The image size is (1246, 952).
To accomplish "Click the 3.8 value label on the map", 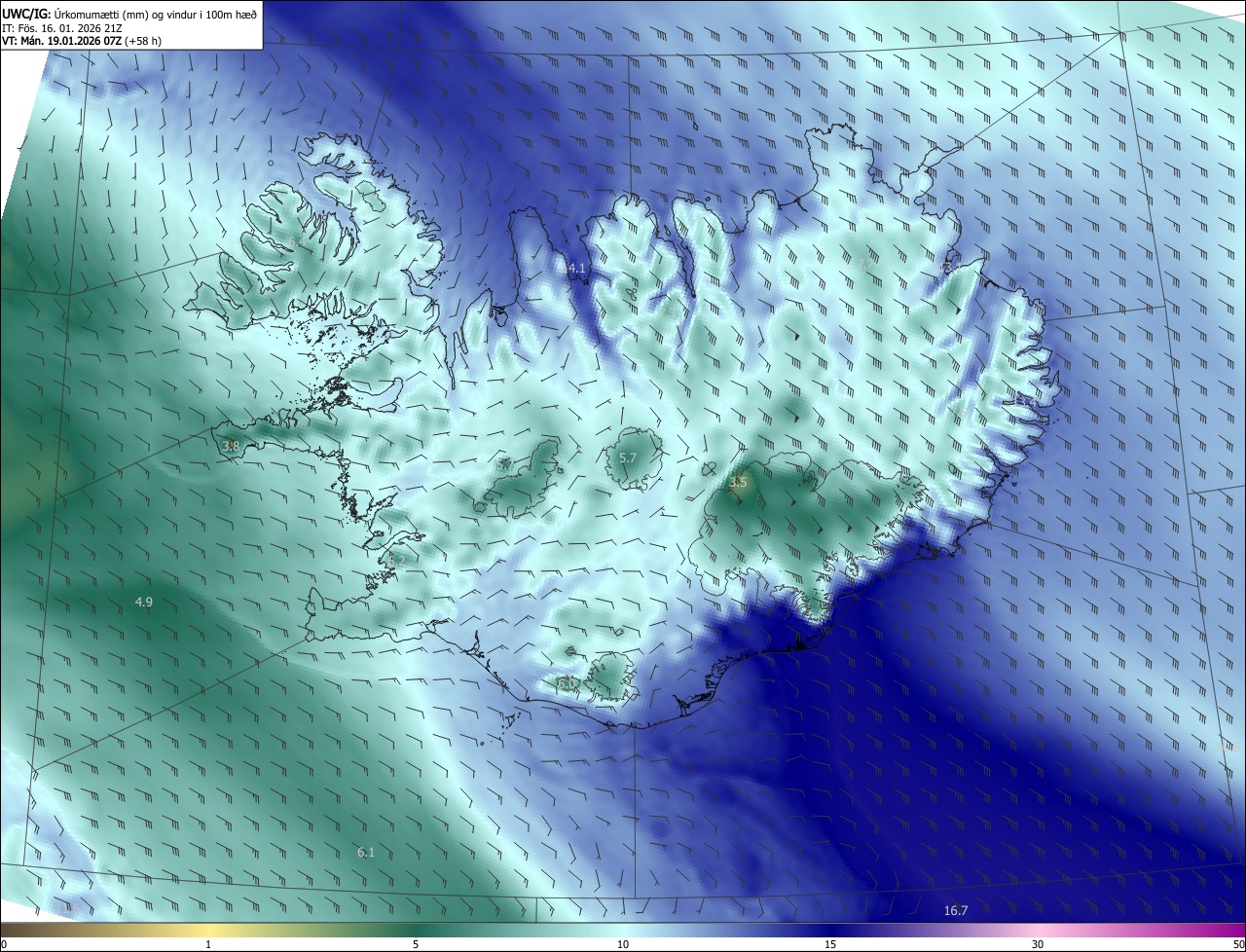I will pos(231,447).
